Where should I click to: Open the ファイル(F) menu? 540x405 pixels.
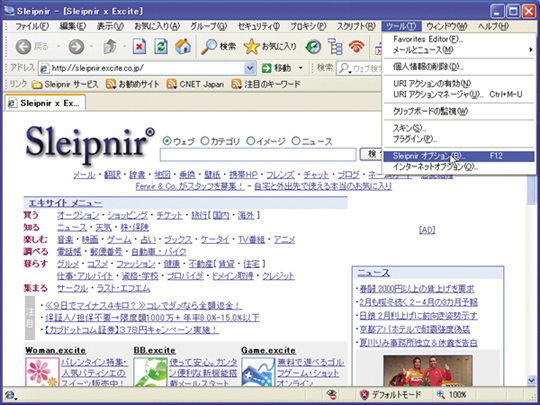(32, 26)
